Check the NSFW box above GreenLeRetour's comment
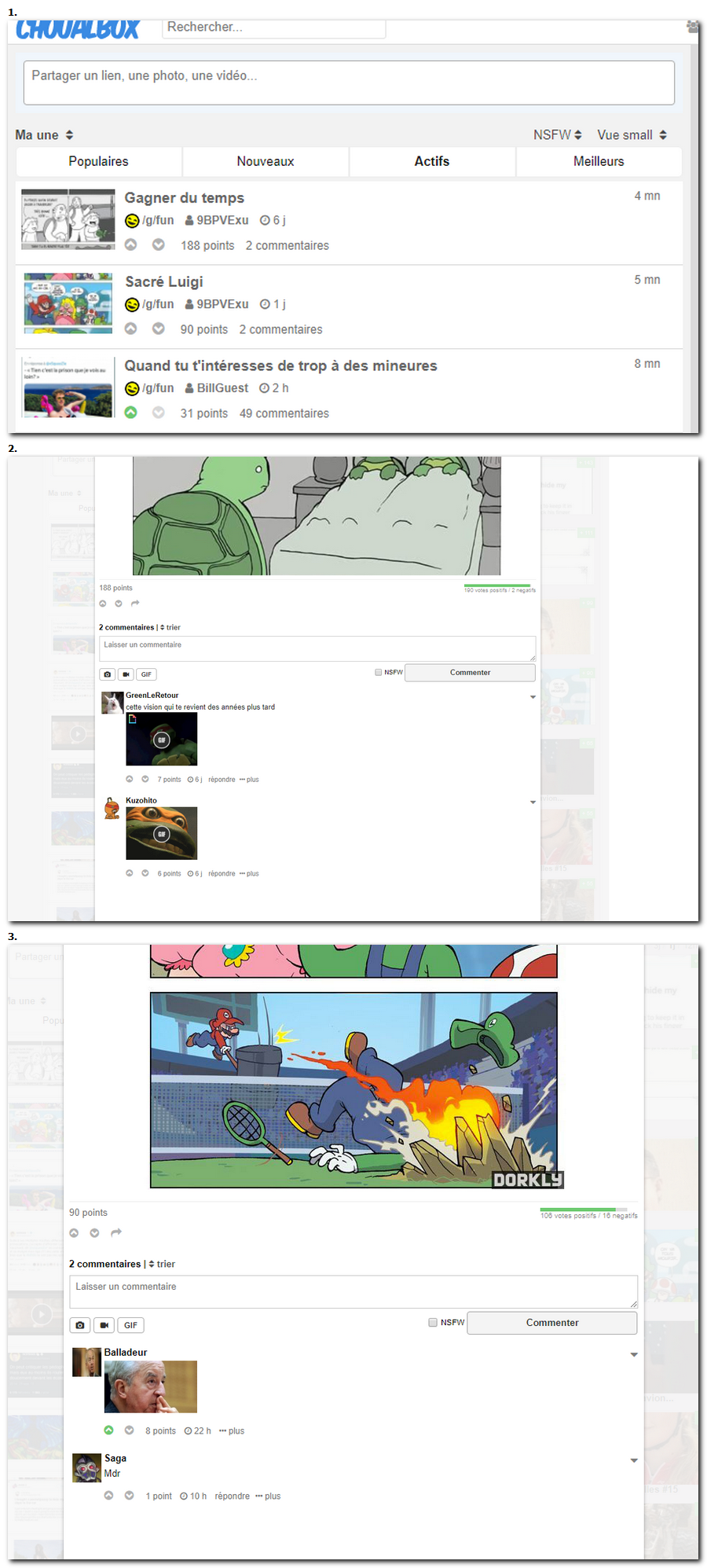The width and height of the screenshot is (707, 1568). 379,672
